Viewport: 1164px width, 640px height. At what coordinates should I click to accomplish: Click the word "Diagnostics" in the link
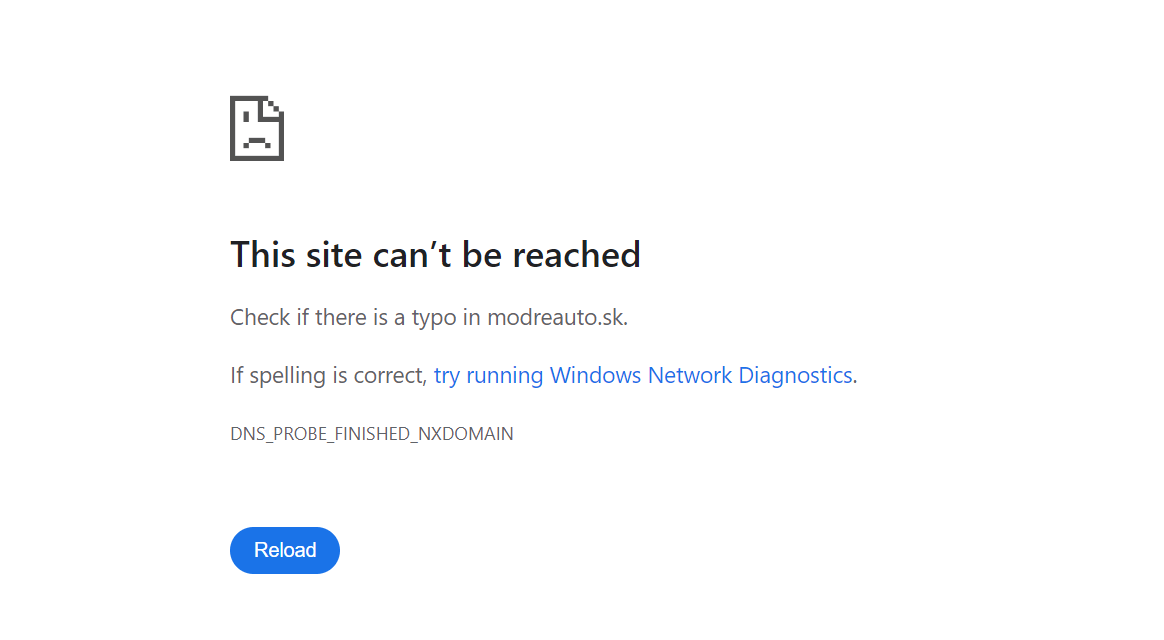click(x=795, y=376)
